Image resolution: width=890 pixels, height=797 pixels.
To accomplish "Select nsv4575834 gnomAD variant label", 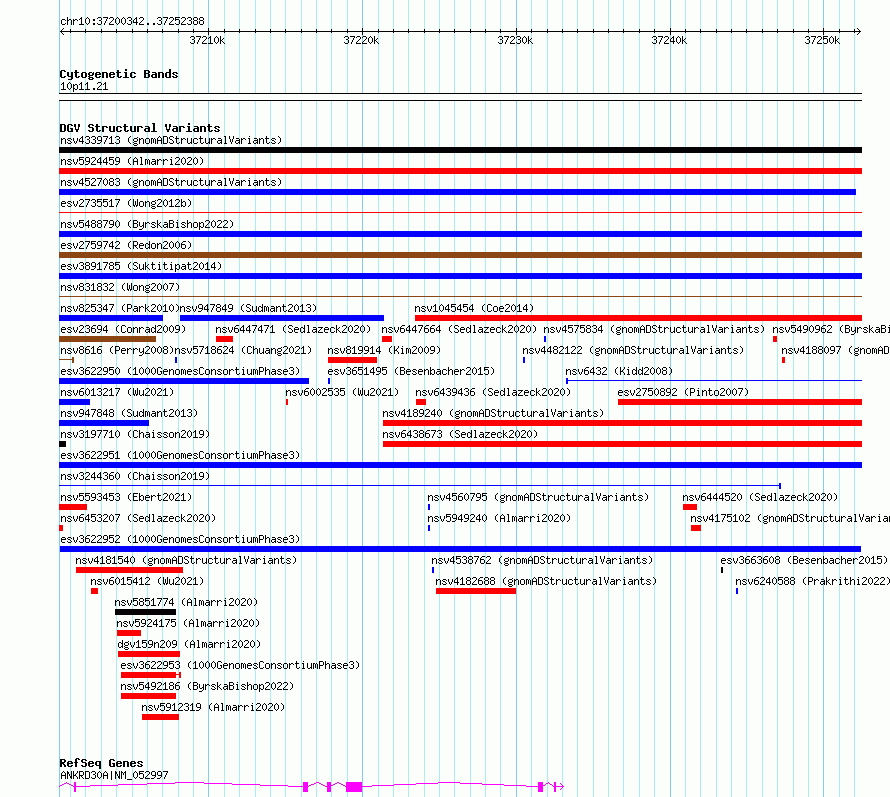I will tap(654, 329).
